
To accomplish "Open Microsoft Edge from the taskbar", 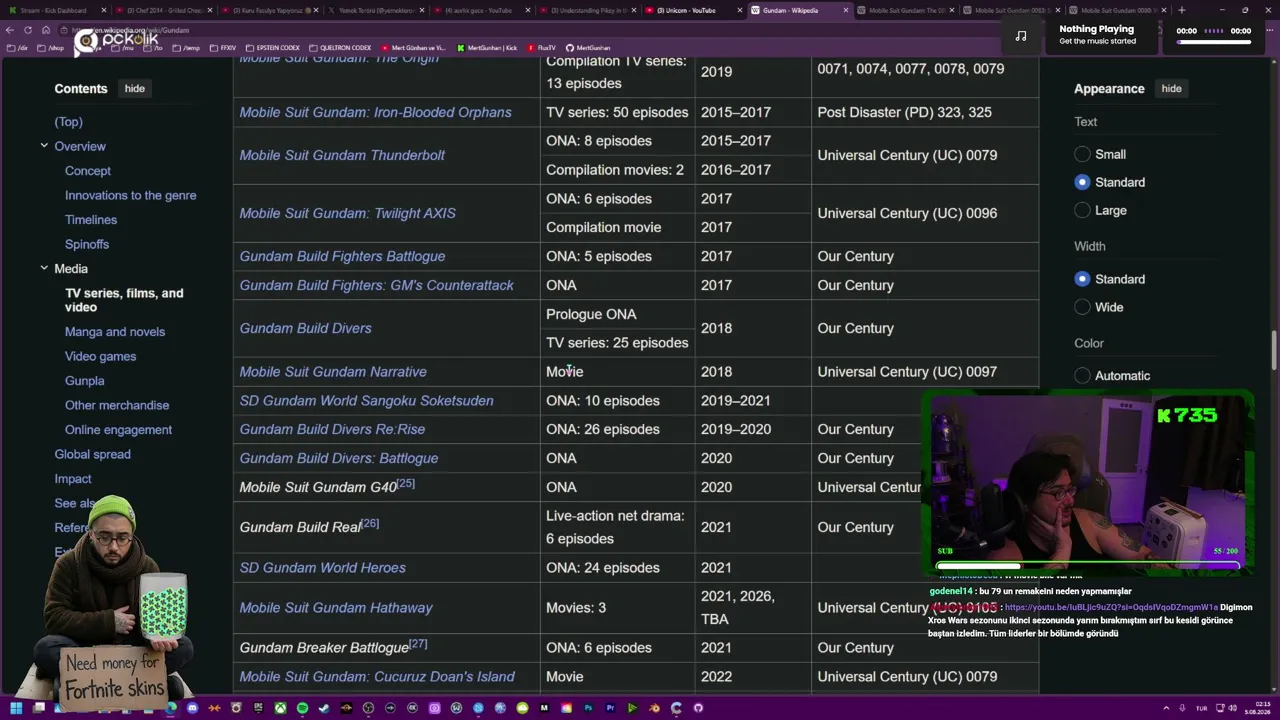I will (x=171, y=708).
